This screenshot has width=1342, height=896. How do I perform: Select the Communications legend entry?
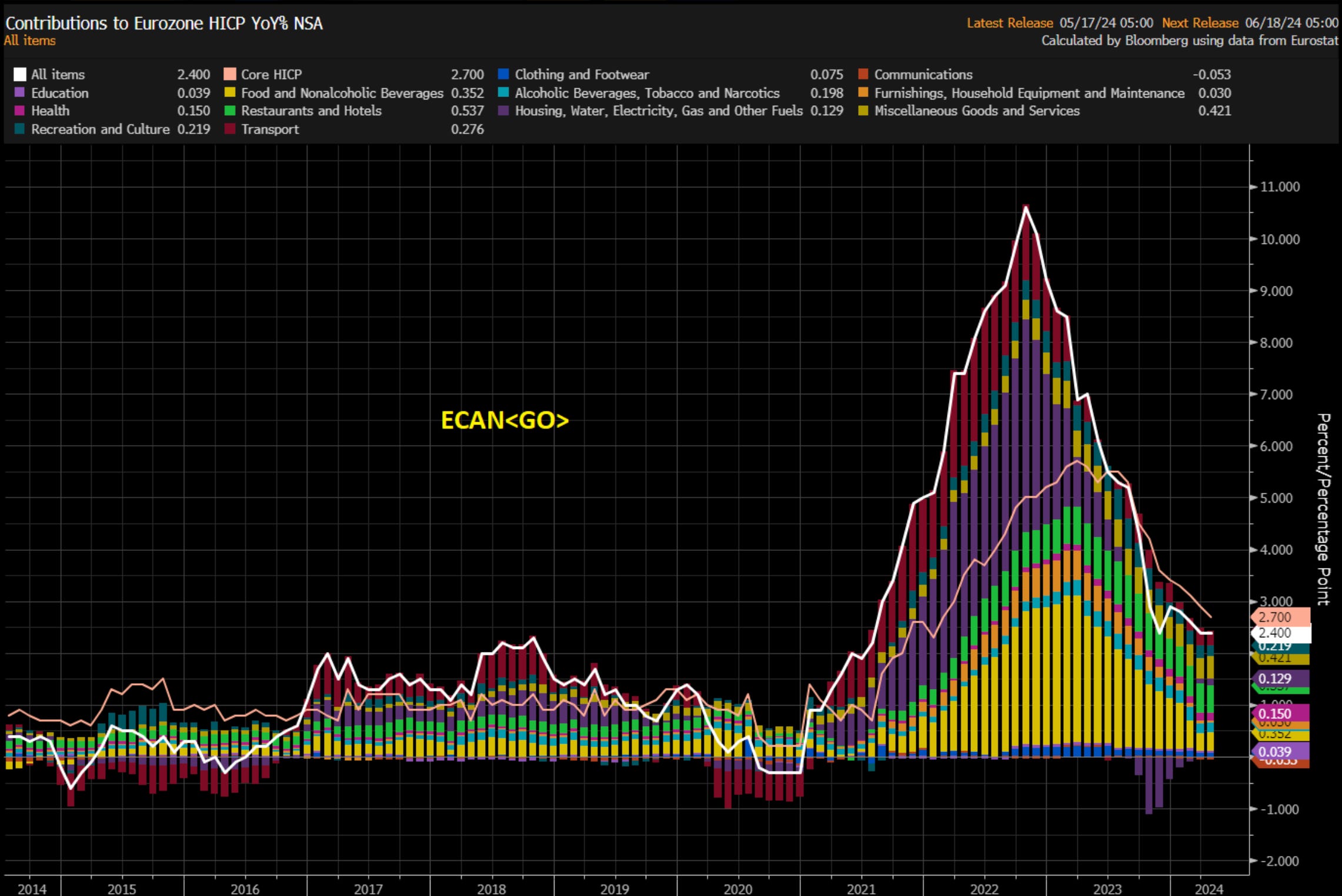pos(923,75)
